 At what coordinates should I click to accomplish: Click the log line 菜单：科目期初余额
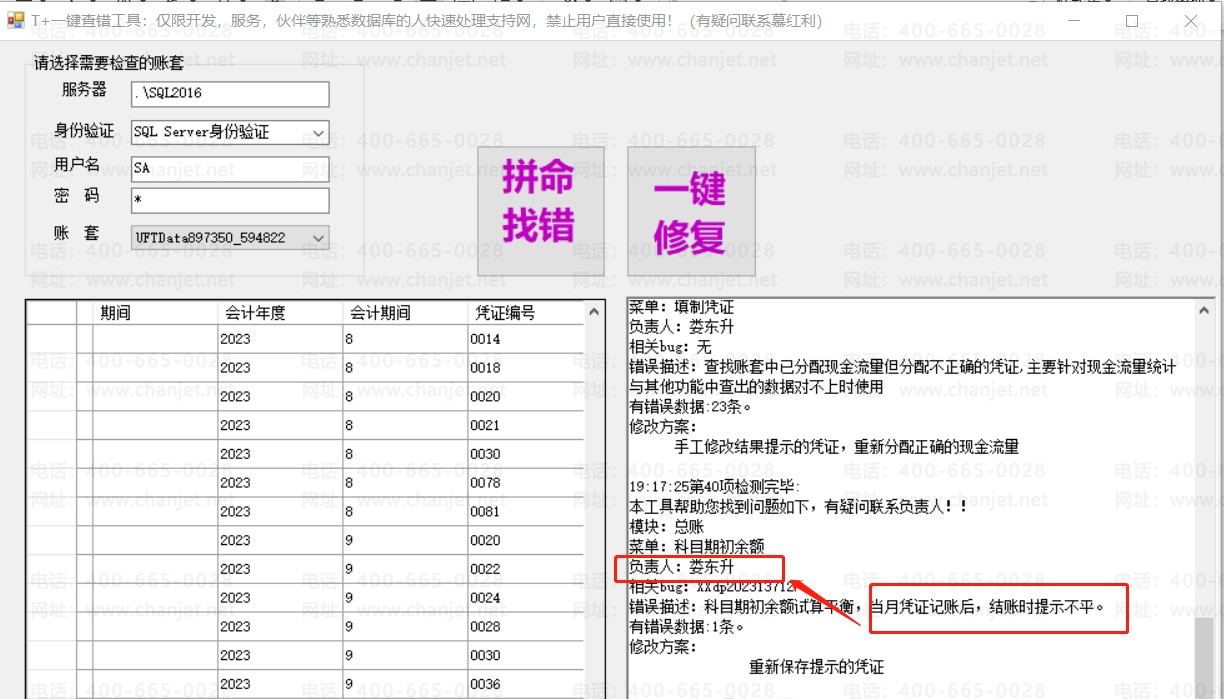697,547
